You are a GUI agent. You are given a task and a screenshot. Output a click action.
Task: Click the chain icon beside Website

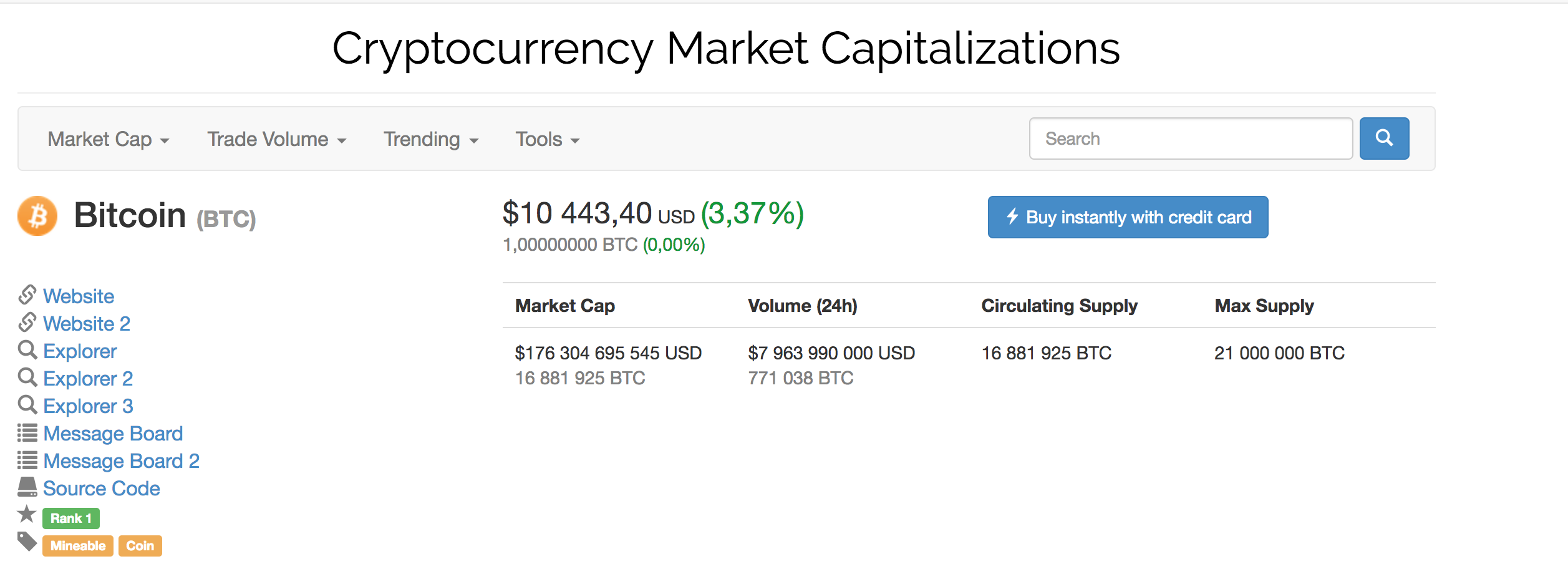coord(27,294)
